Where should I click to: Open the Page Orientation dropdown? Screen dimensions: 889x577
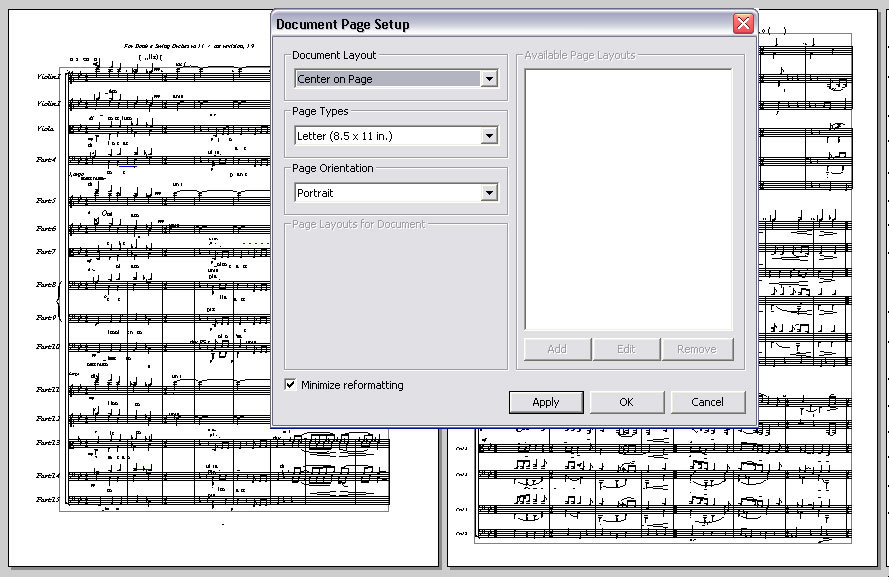point(396,193)
